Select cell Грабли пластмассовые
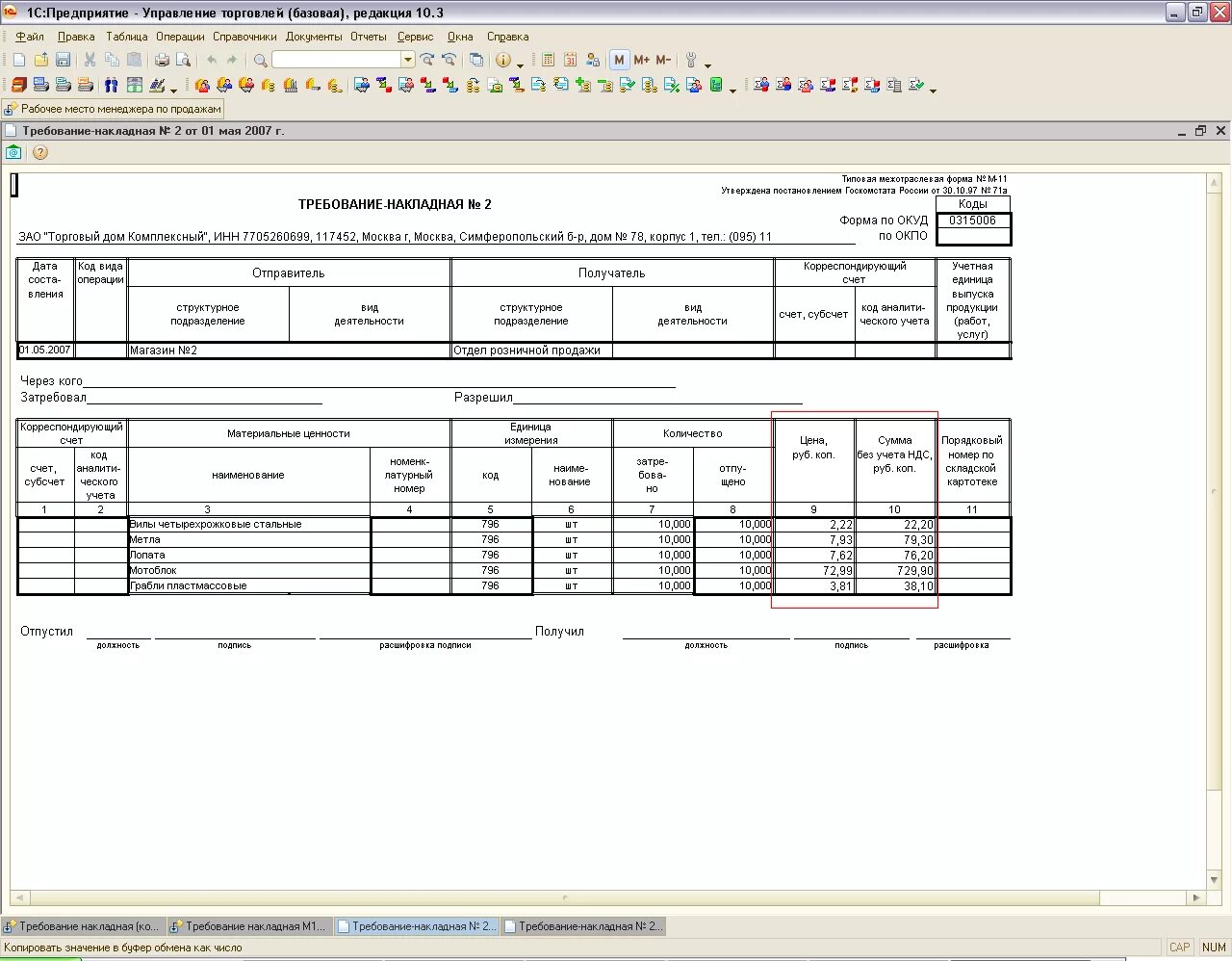1232x961 pixels. [x=249, y=586]
